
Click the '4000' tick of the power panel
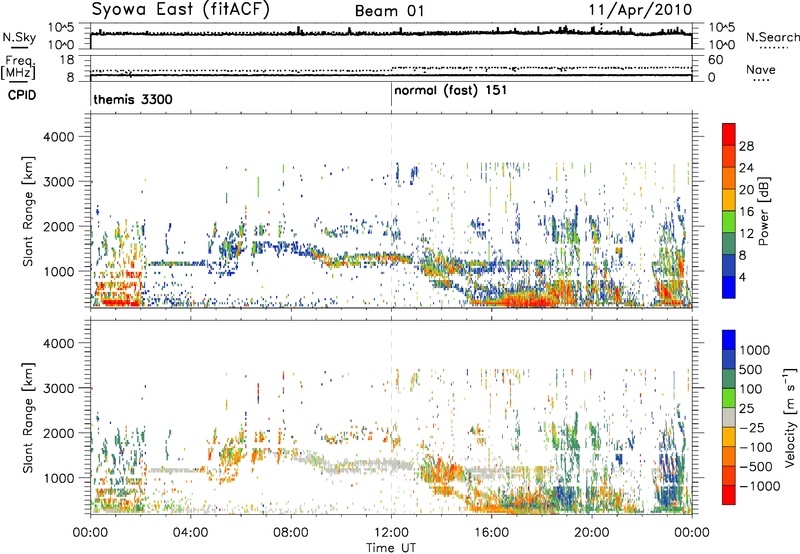(59, 137)
